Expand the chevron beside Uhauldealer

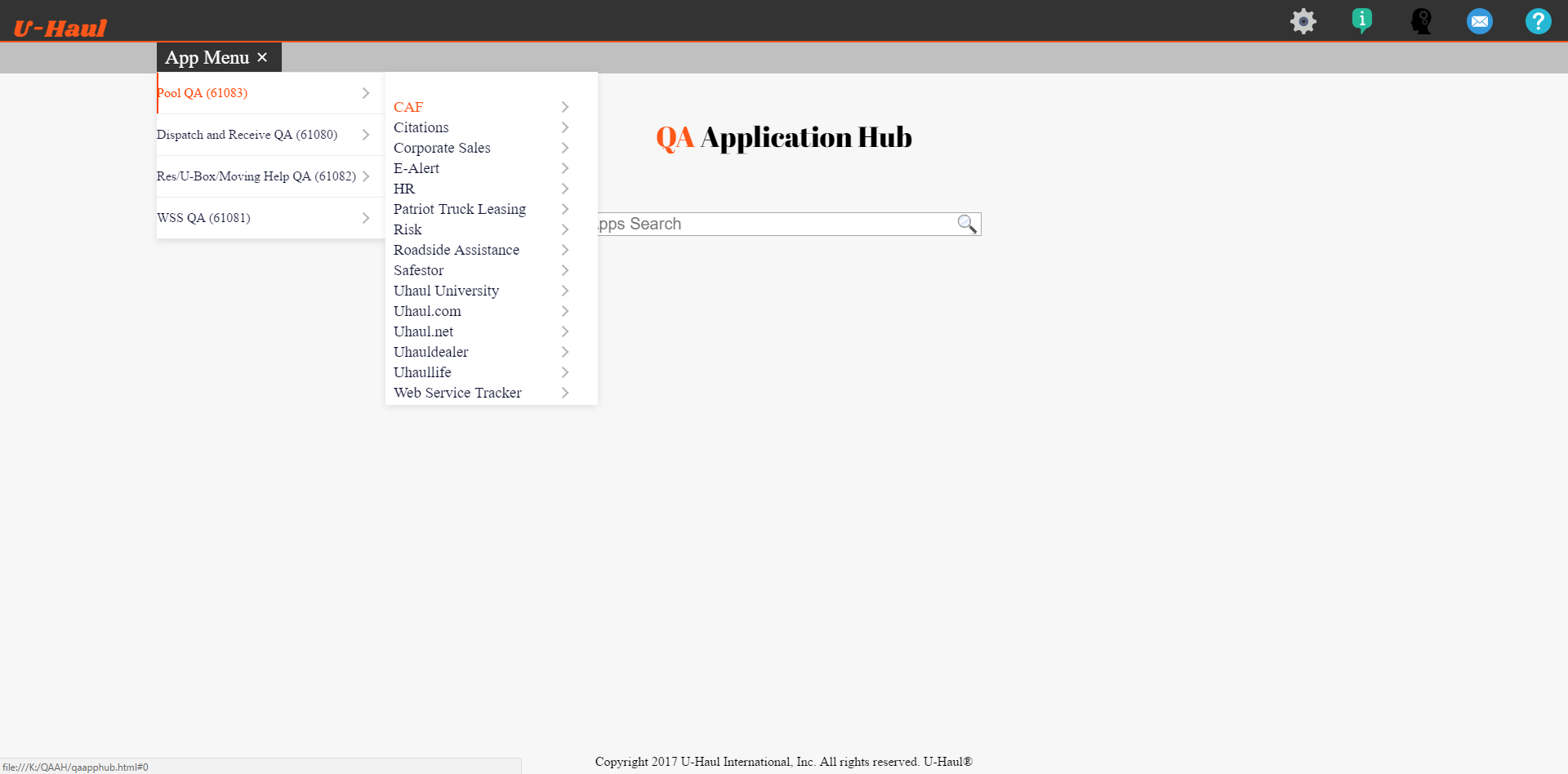[x=565, y=352]
